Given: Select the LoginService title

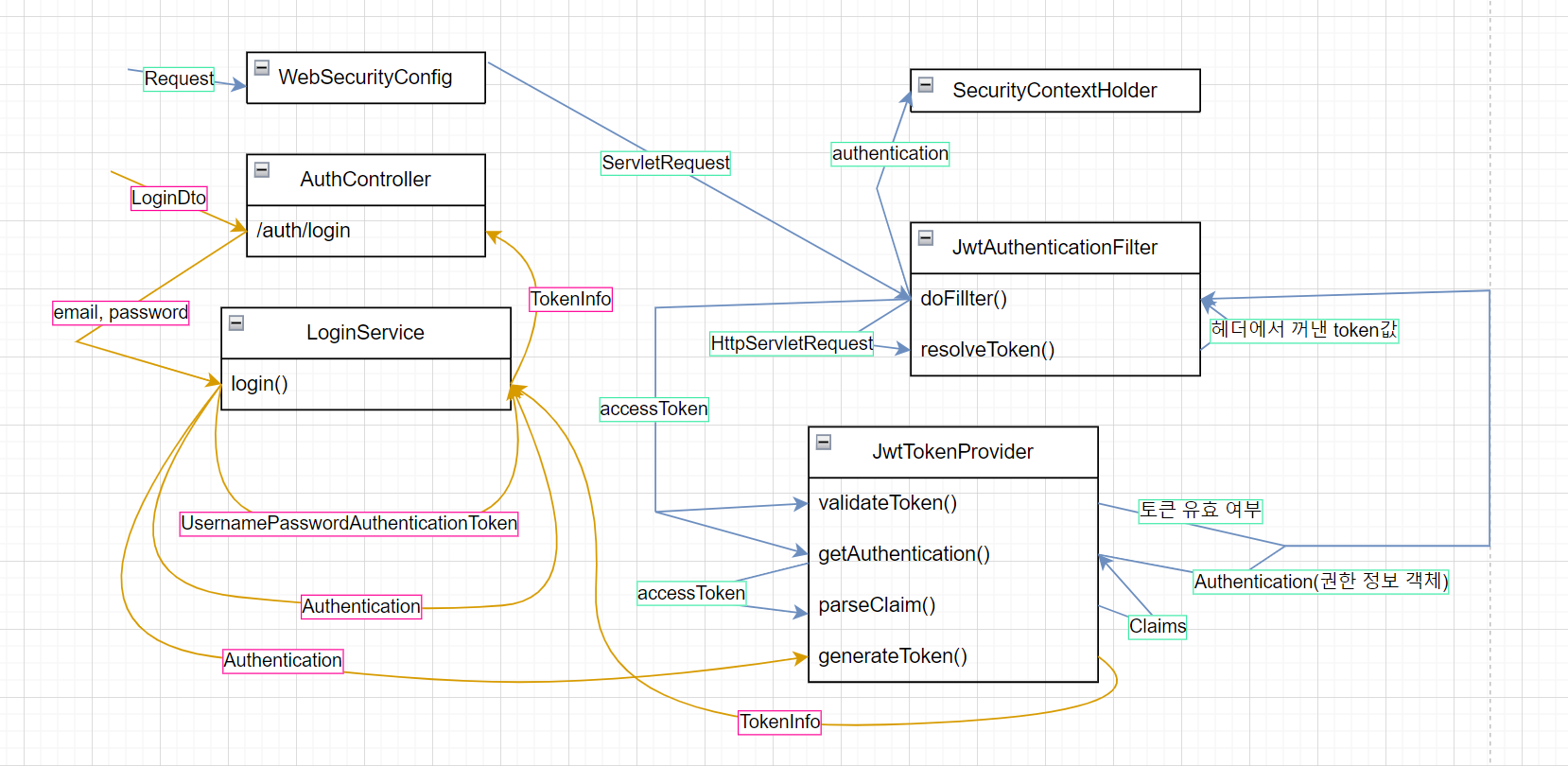Looking at the screenshot, I should [x=365, y=333].
